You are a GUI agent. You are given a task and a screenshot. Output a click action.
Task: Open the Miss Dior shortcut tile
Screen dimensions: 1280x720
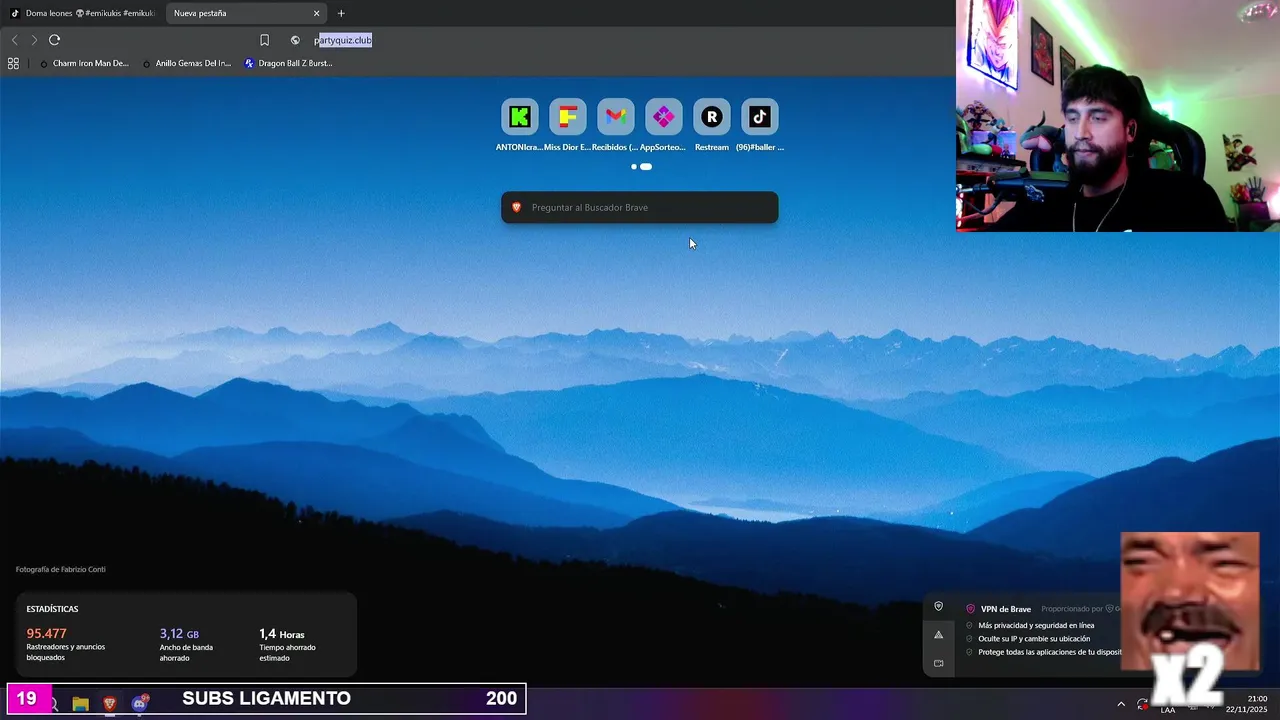(x=567, y=117)
